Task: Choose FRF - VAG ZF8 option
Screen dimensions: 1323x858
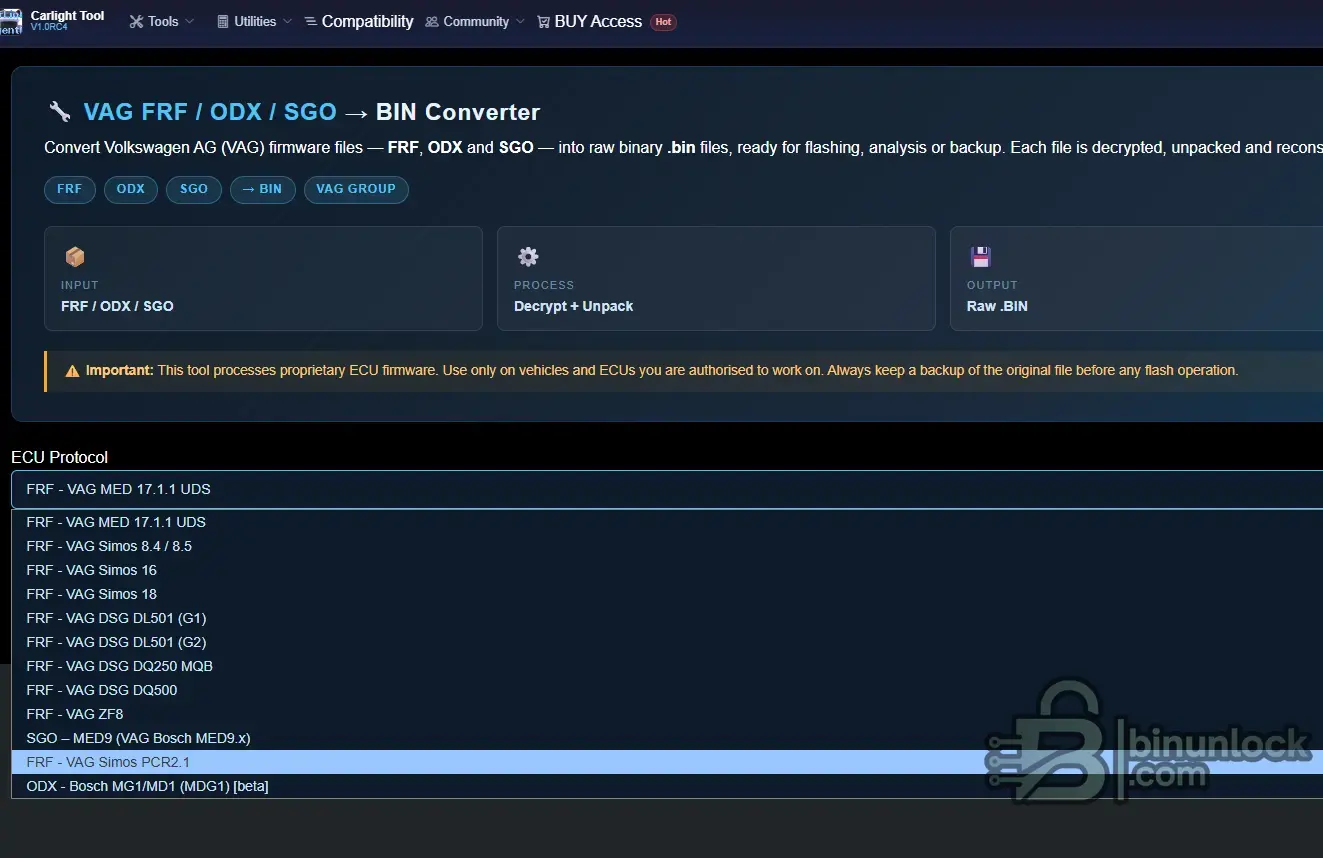Action: point(667,714)
